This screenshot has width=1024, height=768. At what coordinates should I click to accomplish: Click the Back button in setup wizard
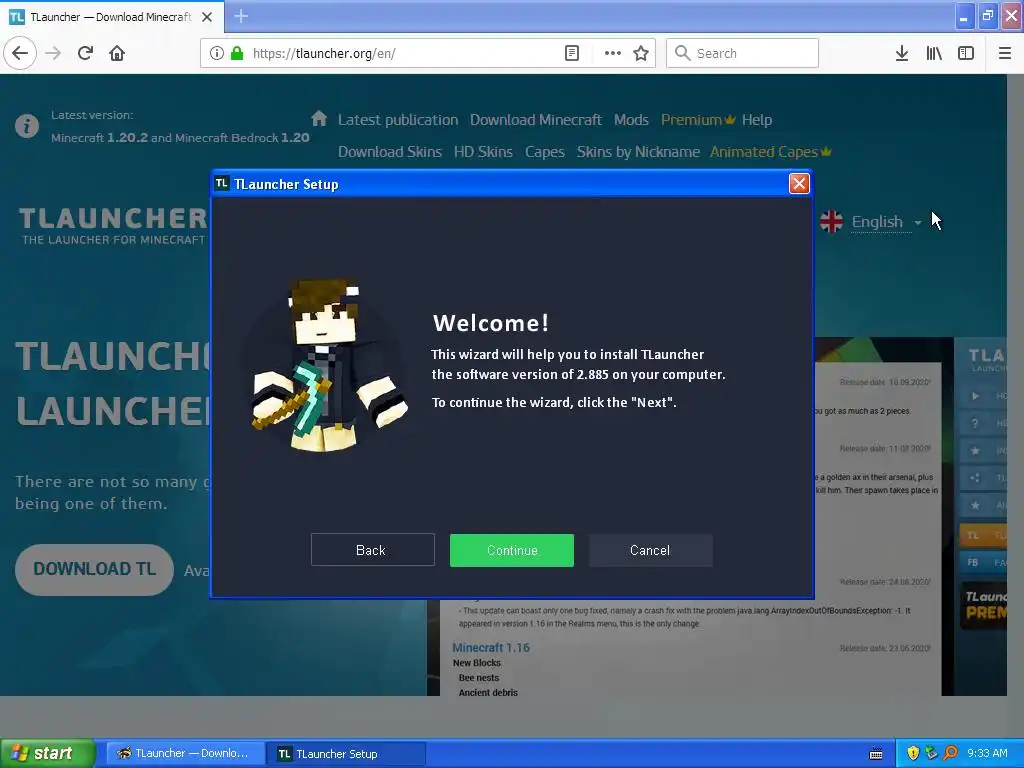point(372,550)
